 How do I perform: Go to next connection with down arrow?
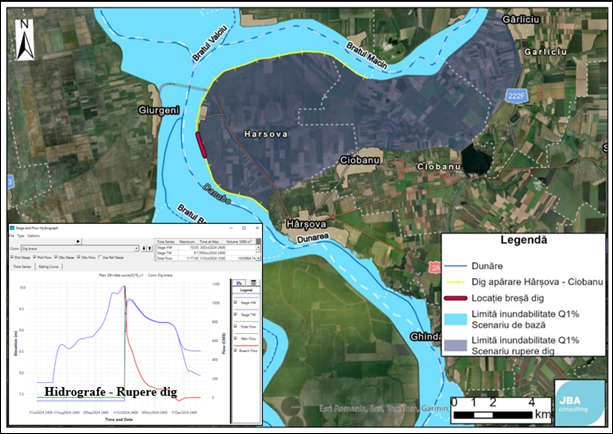tap(143, 248)
